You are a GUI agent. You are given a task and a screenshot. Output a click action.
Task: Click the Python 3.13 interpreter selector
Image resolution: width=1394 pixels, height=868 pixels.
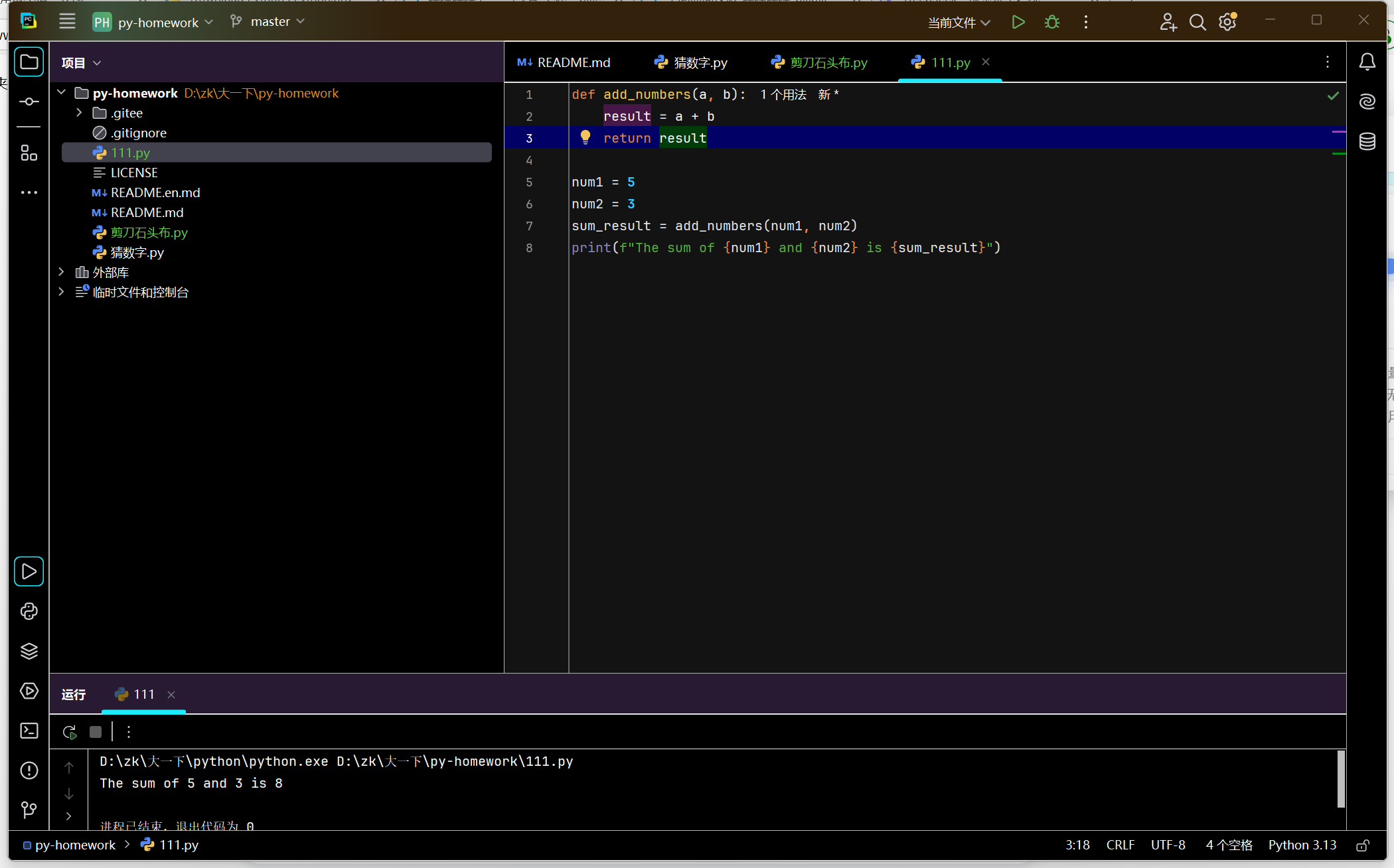[x=1302, y=845]
